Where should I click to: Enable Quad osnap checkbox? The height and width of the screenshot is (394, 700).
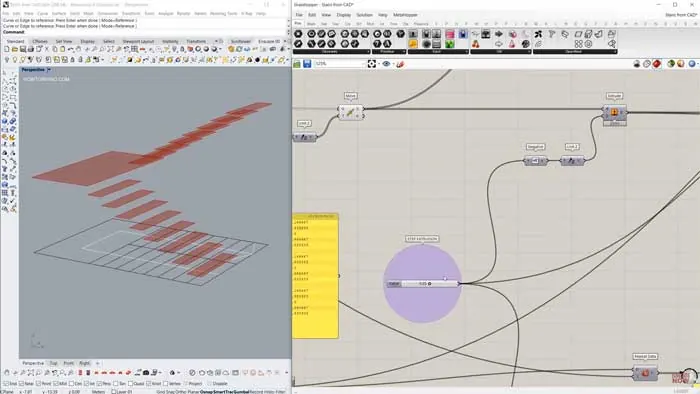[131, 384]
